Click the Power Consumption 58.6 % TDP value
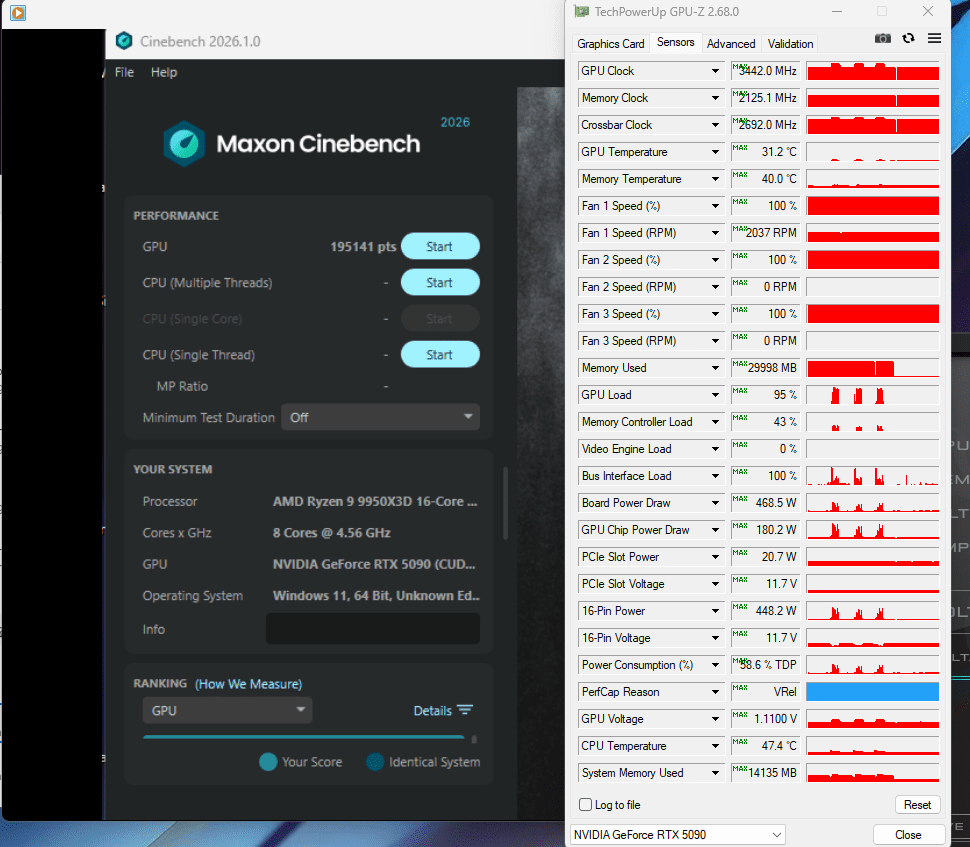Screen dimensions: 970x847 click(x=768, y=665)
